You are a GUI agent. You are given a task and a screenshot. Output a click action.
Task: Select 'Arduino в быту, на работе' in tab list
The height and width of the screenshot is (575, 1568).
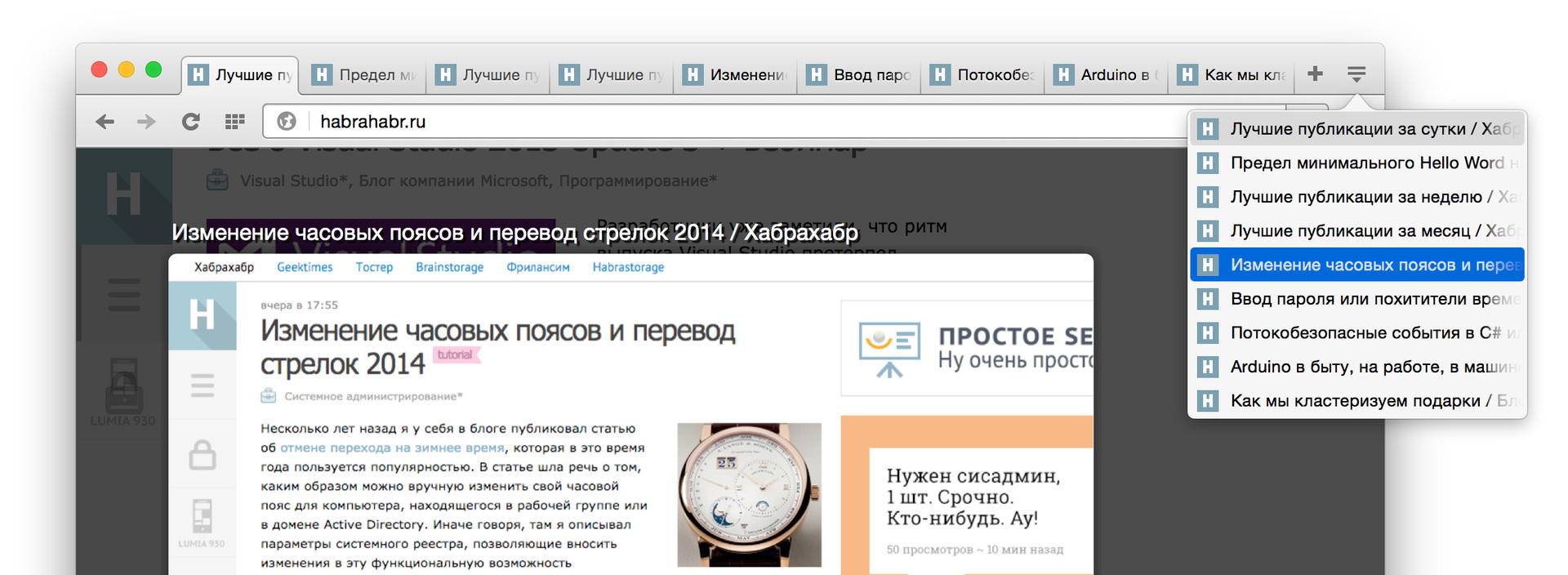(1357, 367)
